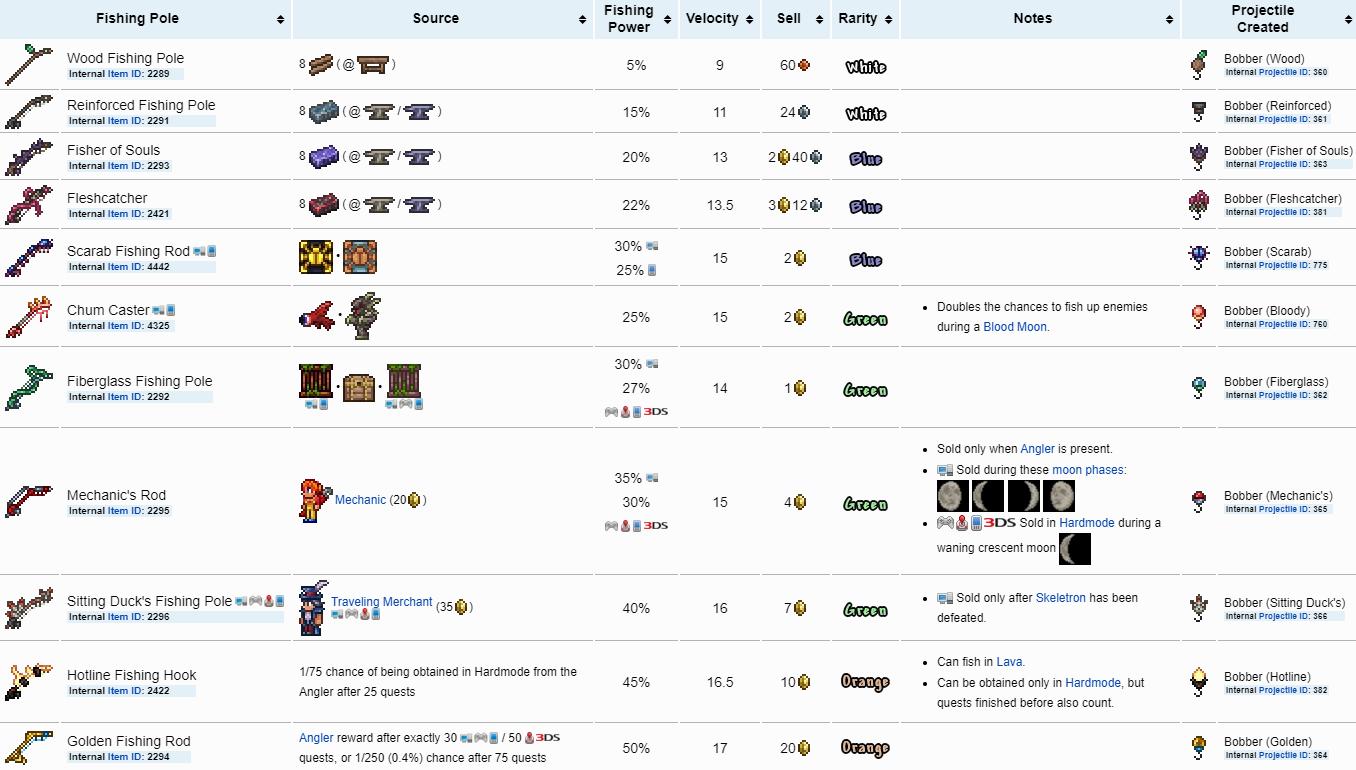Click the Bobber (Scarab) projectile icon
Image resolution: width=1356 pixels, height=770 pixels.
point(1198,257)
